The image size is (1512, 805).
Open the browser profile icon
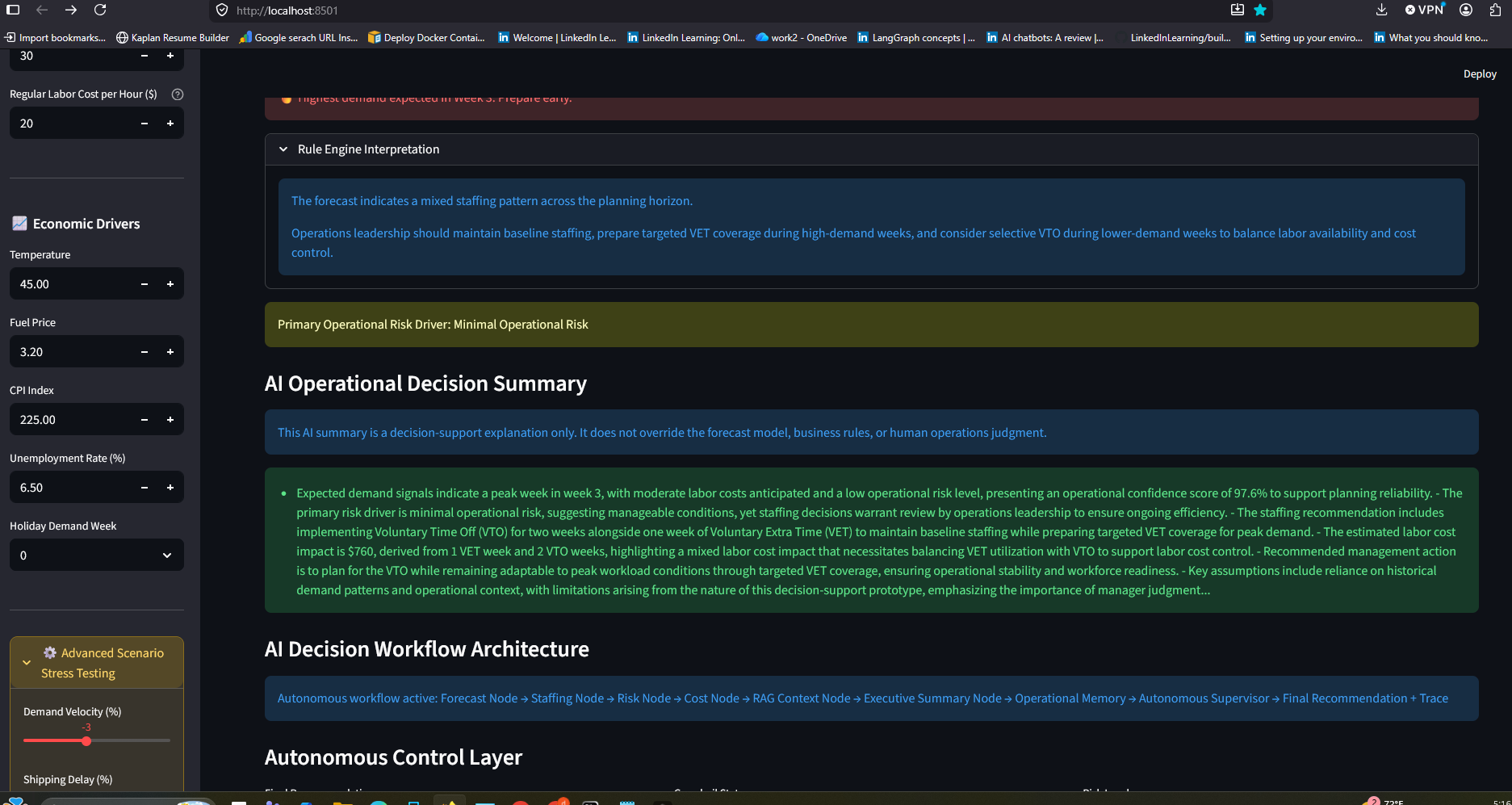click(1466, 10)
